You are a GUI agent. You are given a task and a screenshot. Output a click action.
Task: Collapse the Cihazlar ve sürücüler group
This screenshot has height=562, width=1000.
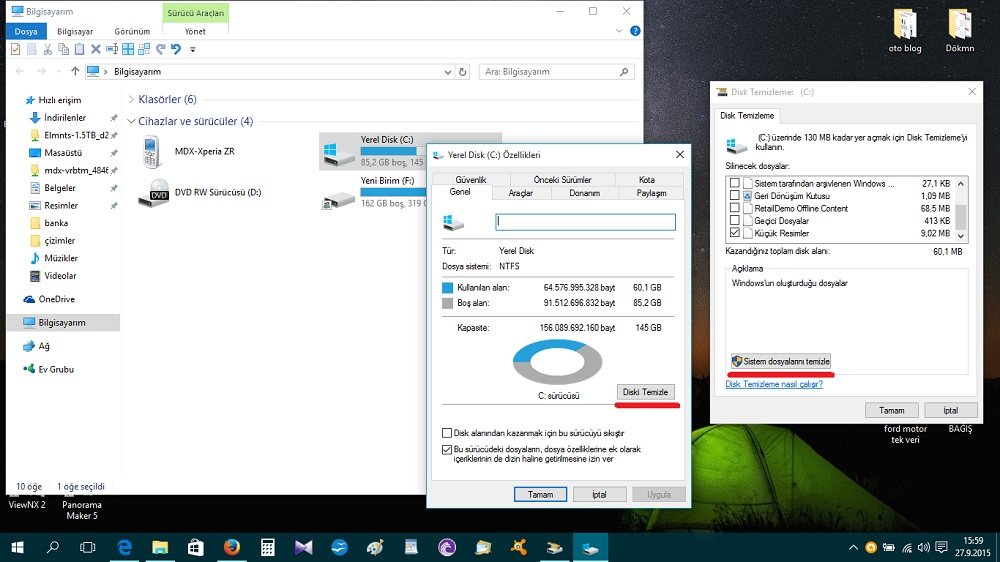[x=131, y=121]
